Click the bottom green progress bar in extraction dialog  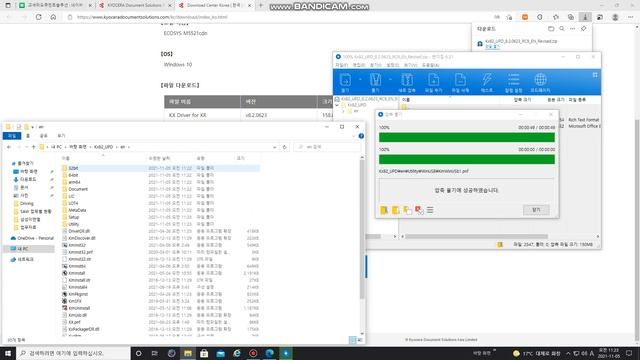467,159
